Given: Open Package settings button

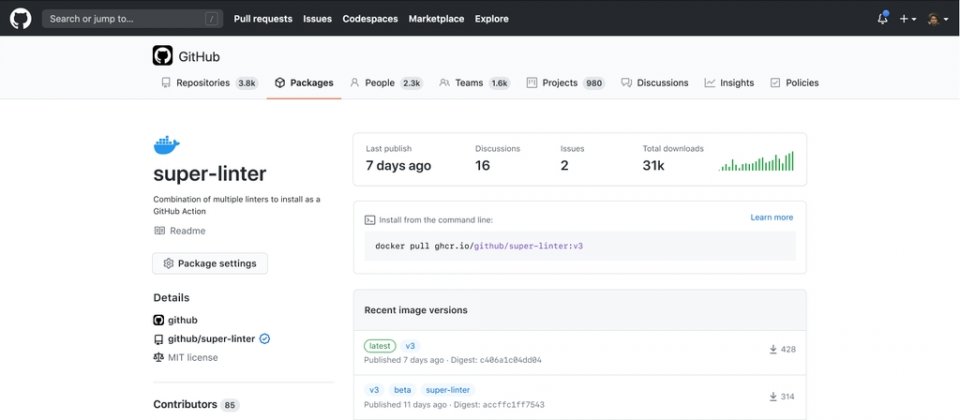Looking at the screenshot, I should [x=210, y=263].
